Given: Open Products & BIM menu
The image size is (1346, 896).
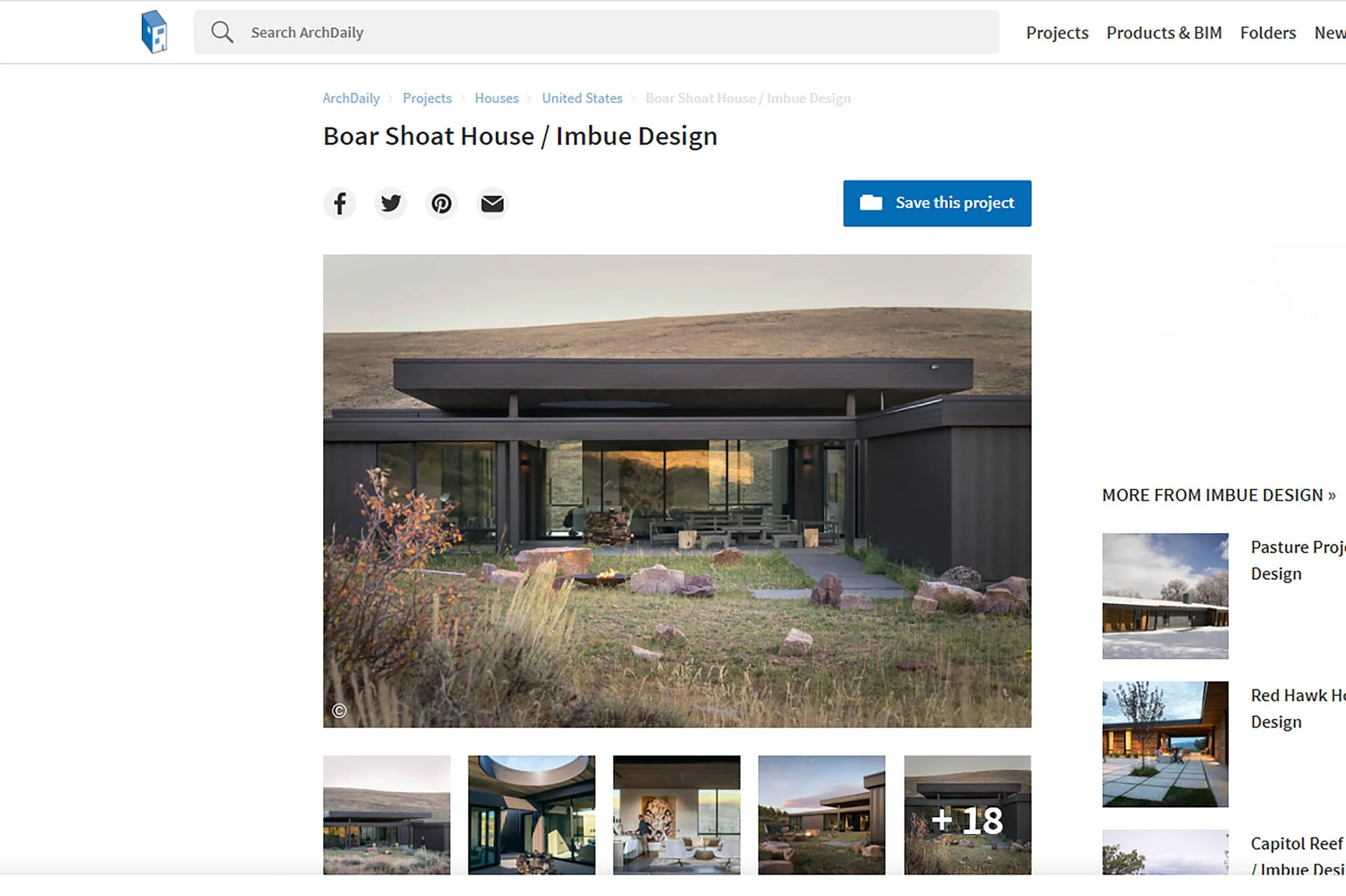Looking at the screenshot, I should click(x=1163, y=33).
